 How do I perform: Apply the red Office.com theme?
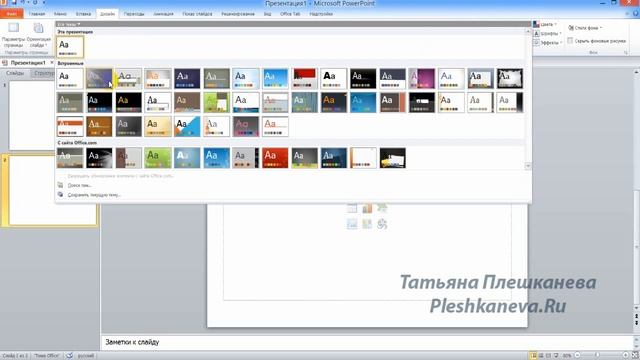coord(275,158)
